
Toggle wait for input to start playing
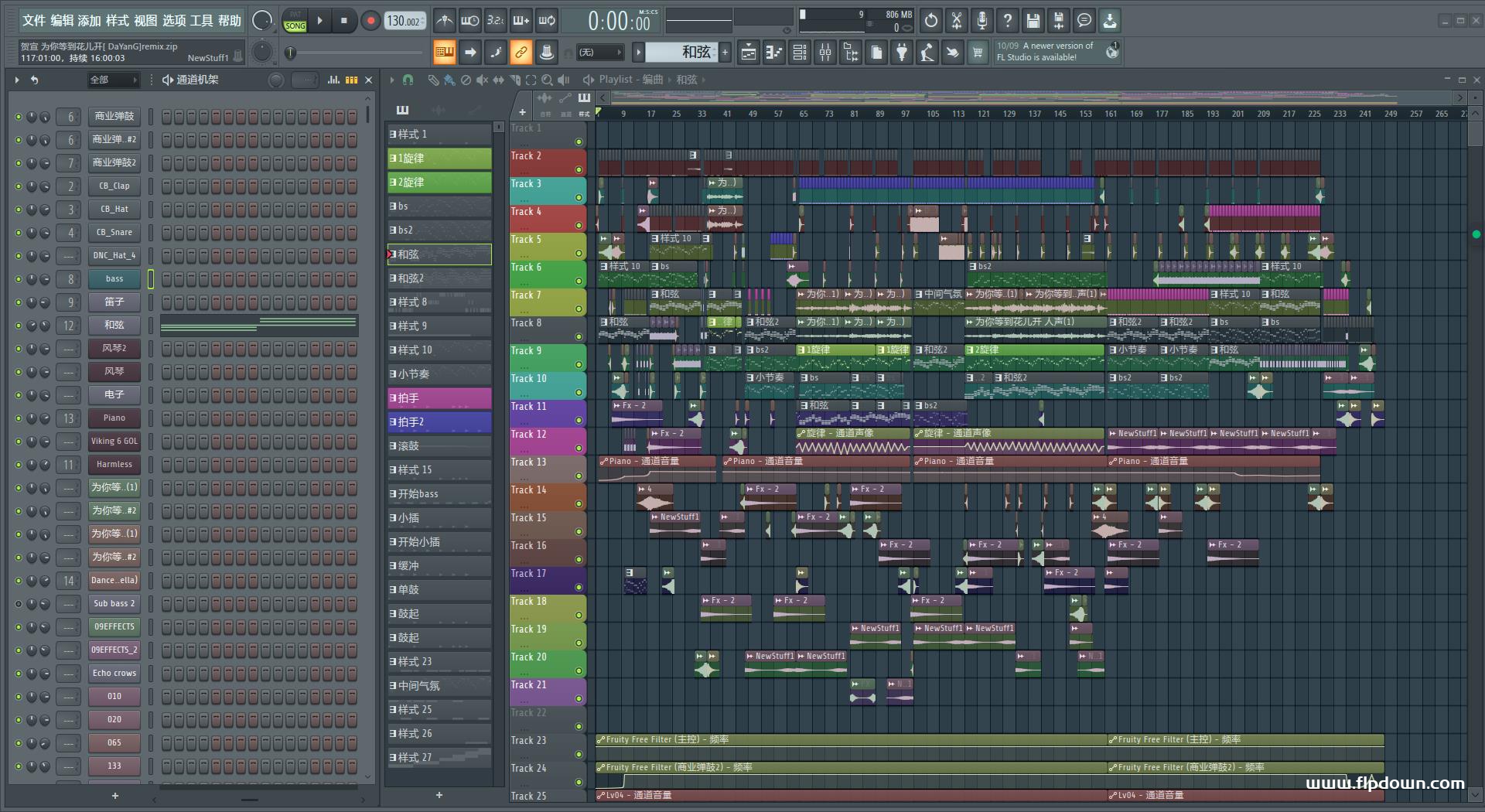coord(469,21)
